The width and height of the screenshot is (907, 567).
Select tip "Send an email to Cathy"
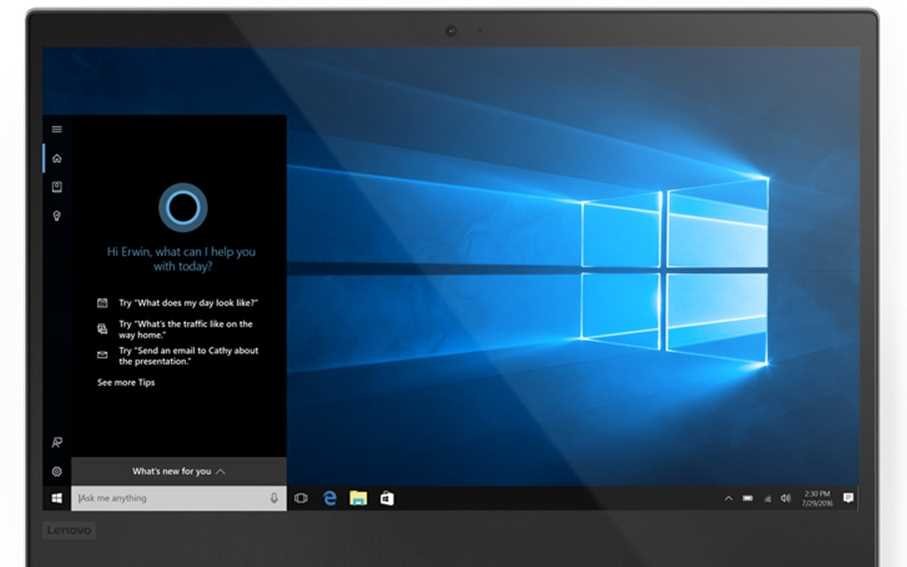(189, 356)
